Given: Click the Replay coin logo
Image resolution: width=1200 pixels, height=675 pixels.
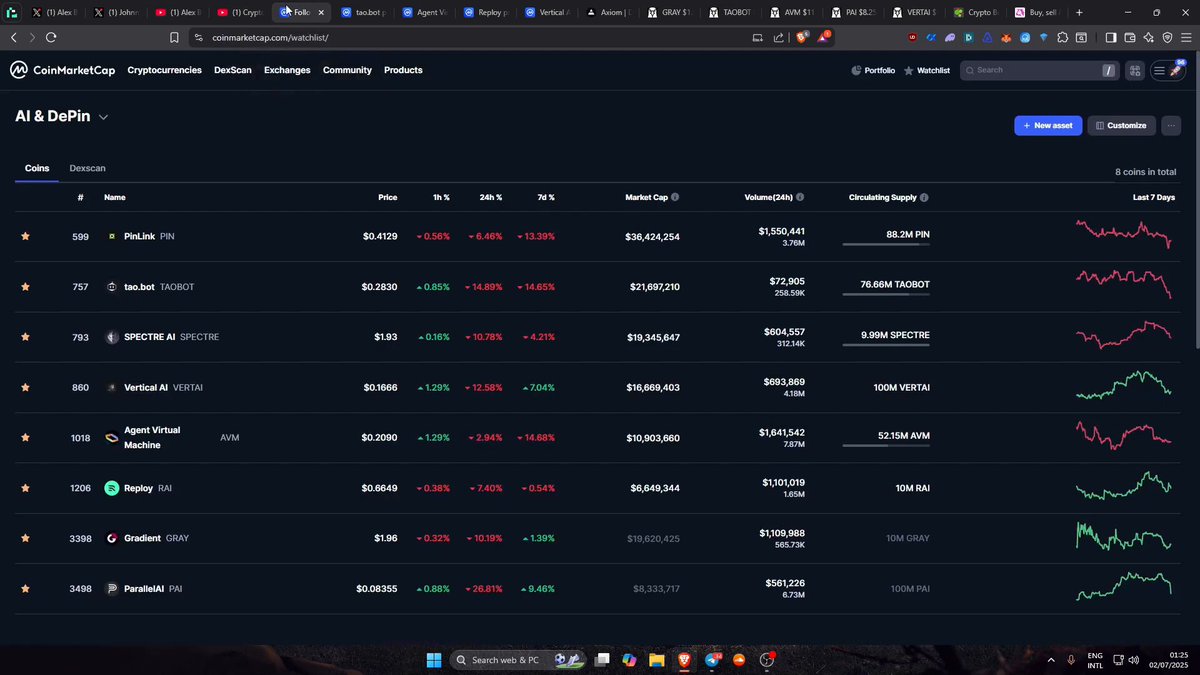Looking at the screenshot, I should pos(112,488).
